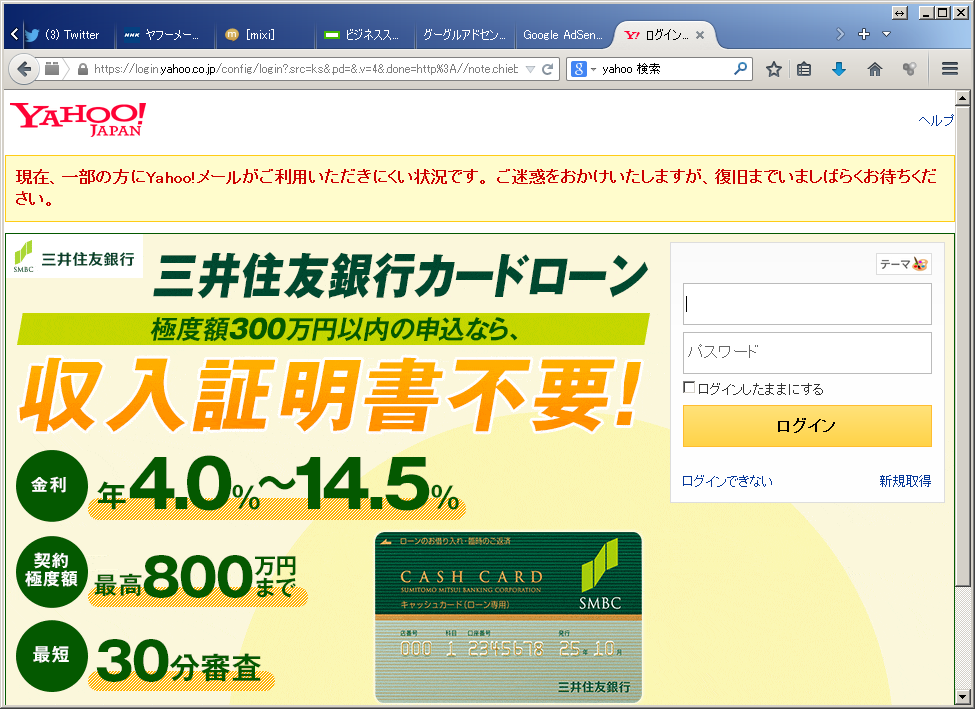The height and width of the screenshot is (709, 975).
Task: Open the ヘルプ link
Action: [x=936, y=120]
